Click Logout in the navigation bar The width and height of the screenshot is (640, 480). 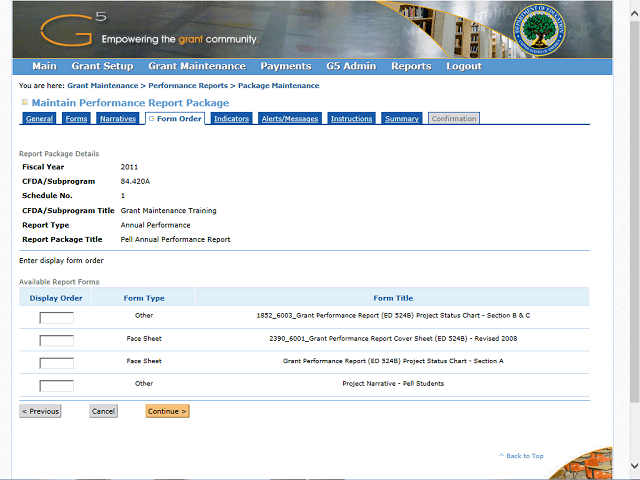tap(463, 66)
